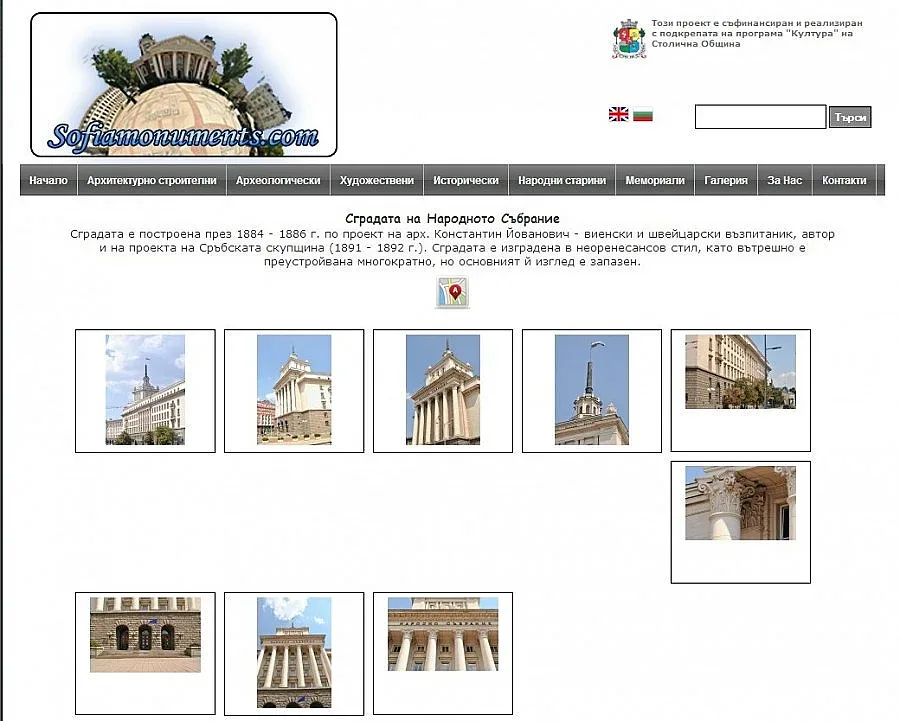
Task: Open the Народни старини menu item
Action: pyautogui.click(x=562, y=181)
